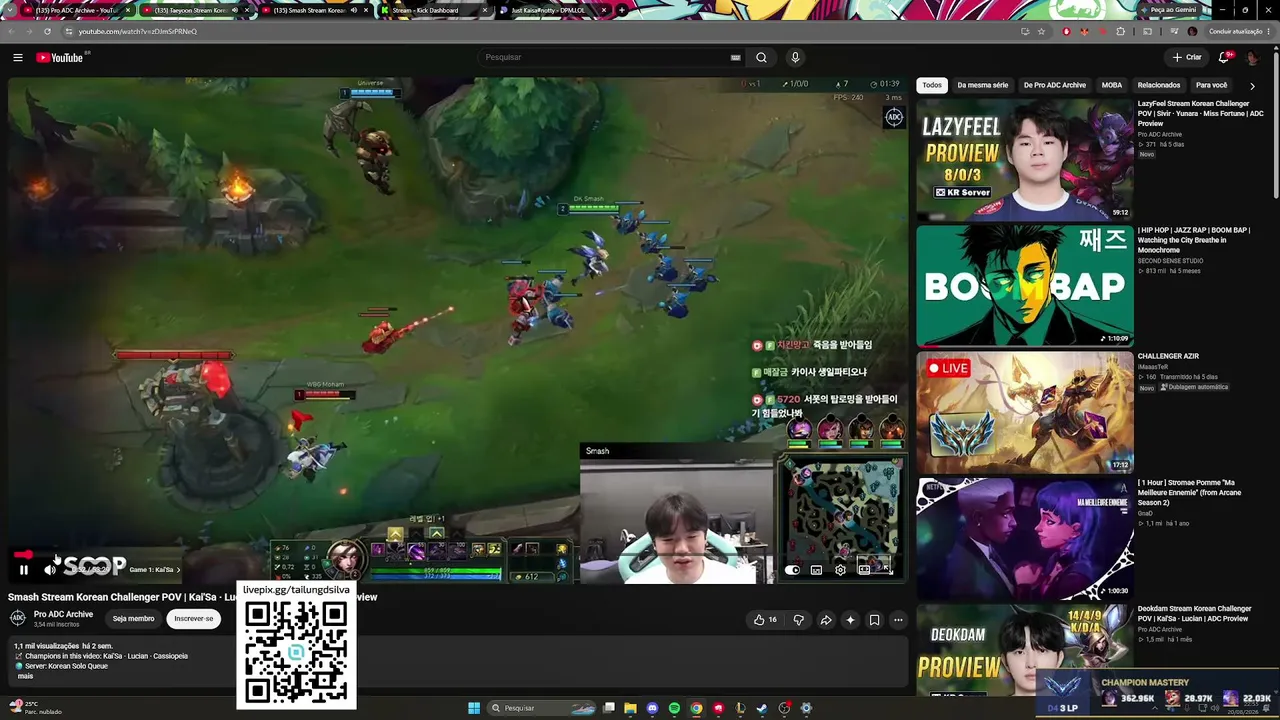Select the Todos filter chip
Image resolution: width=1280 pixels, height=720 pixels.
tap(932, 85)
